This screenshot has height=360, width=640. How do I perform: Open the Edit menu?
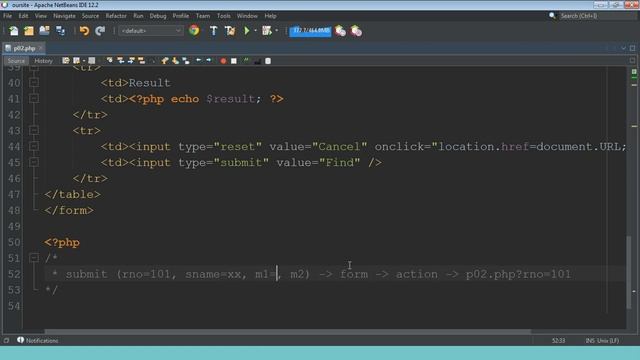[x=24, y=16]
